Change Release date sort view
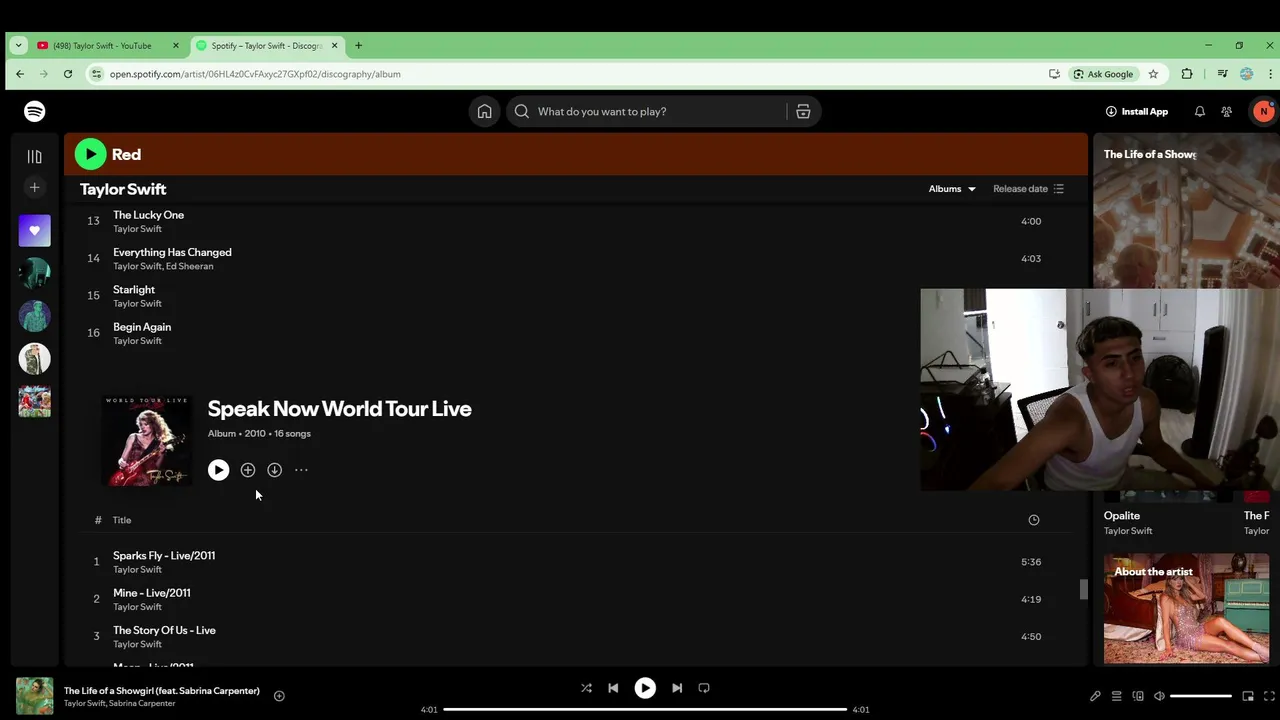Image resolution: width=1280 pixels, height=720 pixels. 1029,189
